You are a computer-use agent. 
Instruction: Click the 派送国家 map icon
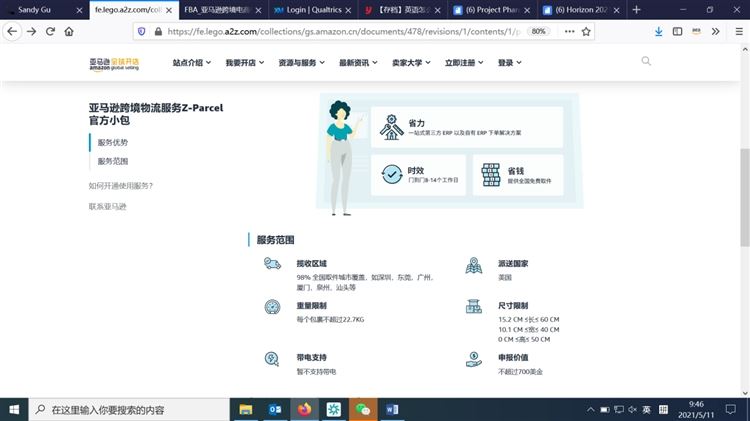pyautogui.click(x=474, y=266)
